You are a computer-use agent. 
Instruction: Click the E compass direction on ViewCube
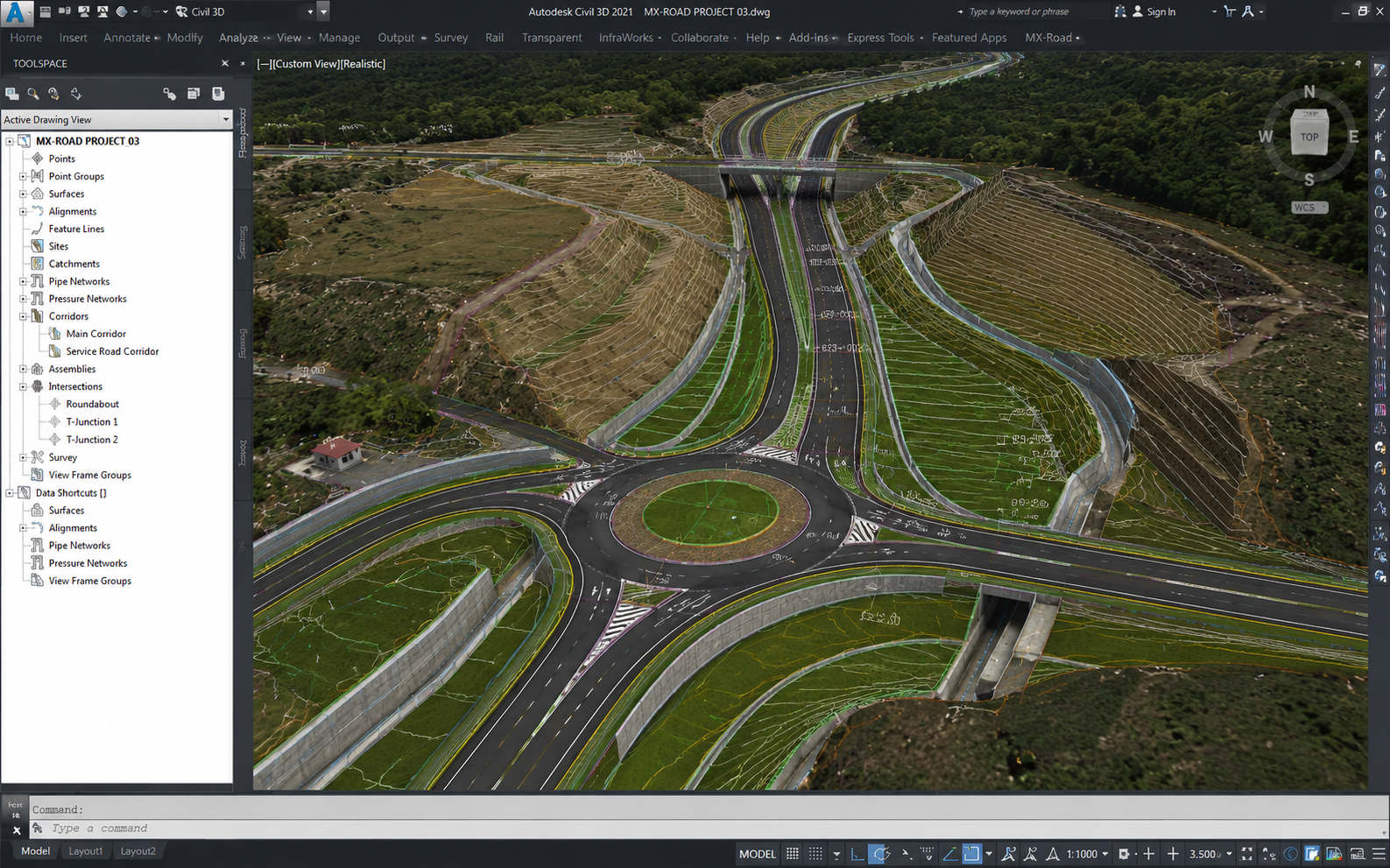click(1354, 137)
